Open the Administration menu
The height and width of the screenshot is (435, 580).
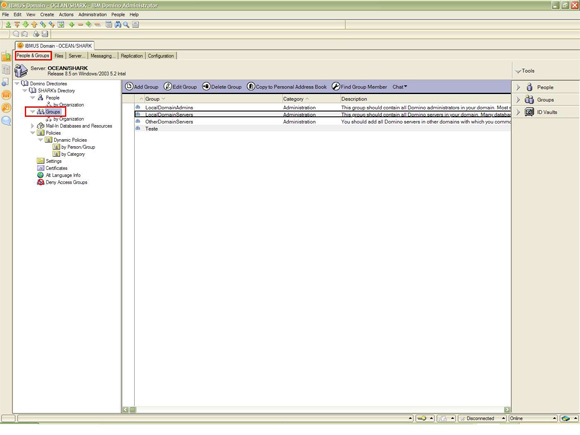(x=92, y=14)
